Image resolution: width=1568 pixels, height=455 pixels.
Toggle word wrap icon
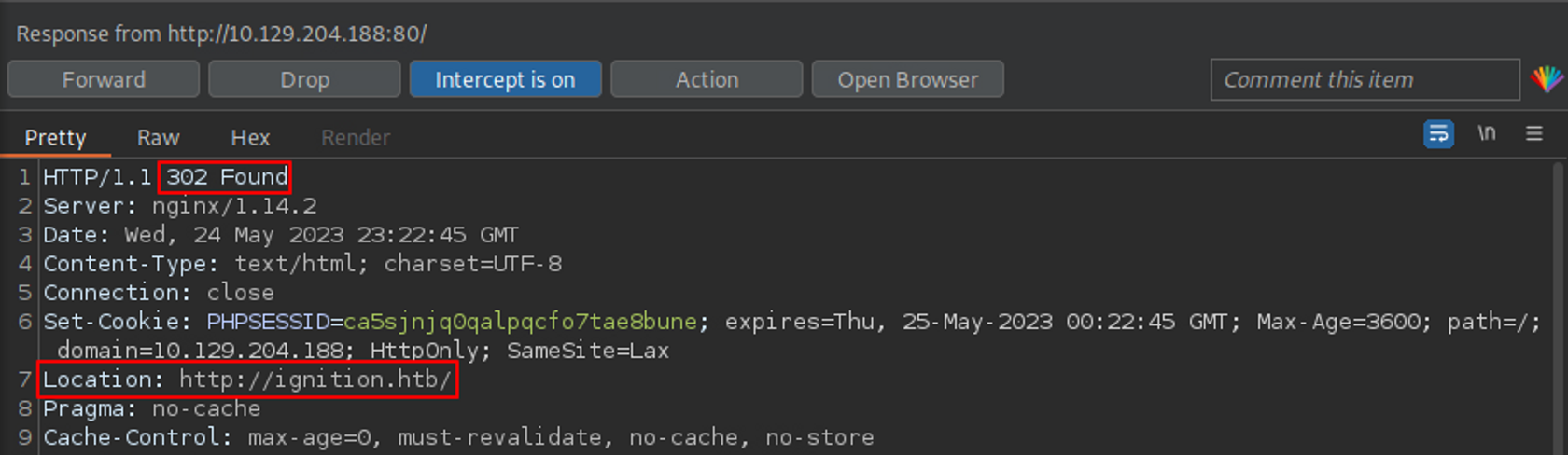1438,134
